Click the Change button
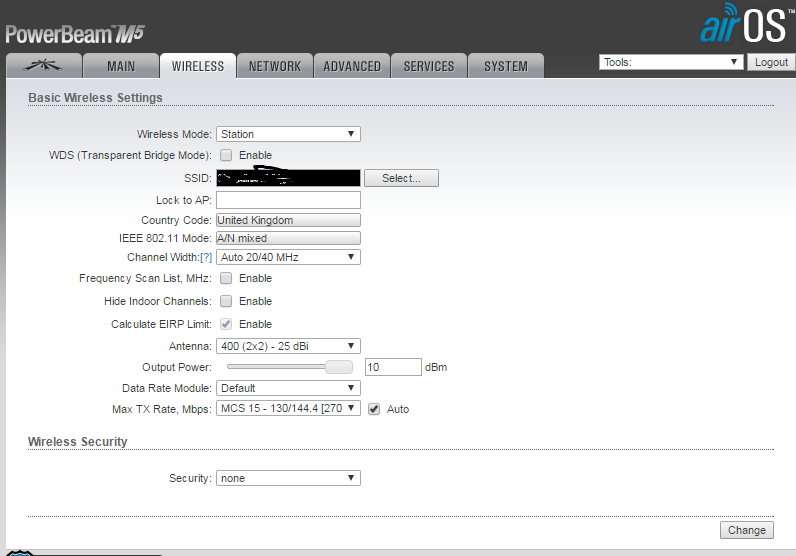The height and width of the screenshot is (556, 796). click(747, 530)
